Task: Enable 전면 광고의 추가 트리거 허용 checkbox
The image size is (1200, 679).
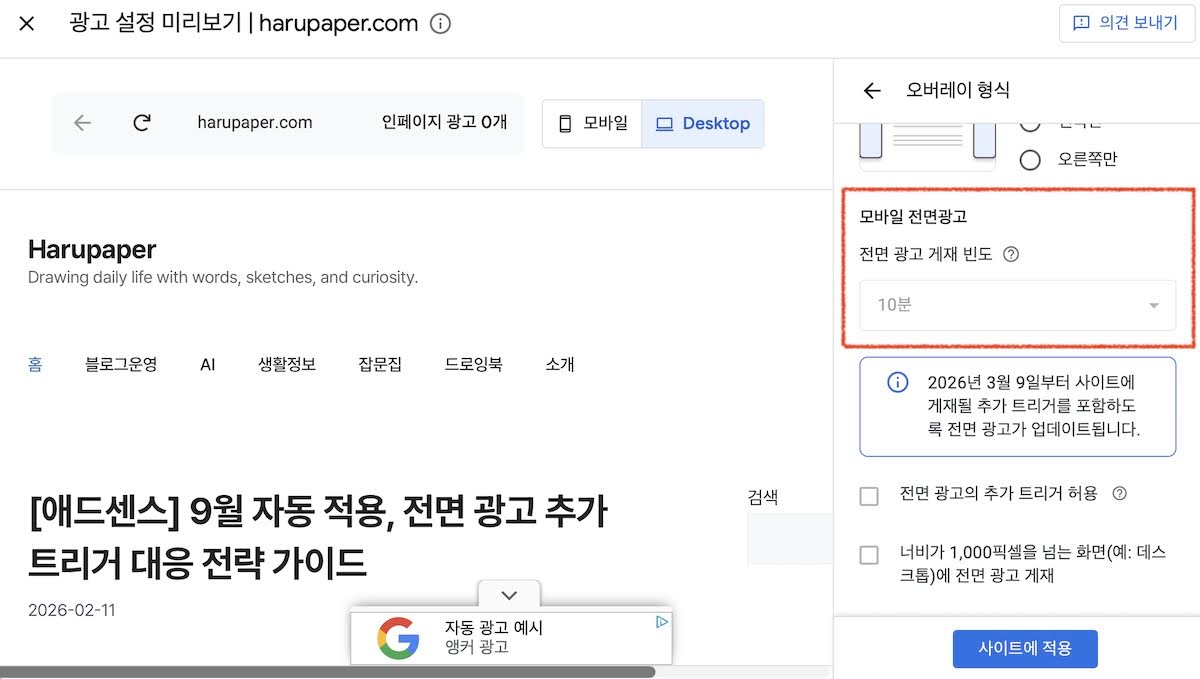Action: coord(868,493)
